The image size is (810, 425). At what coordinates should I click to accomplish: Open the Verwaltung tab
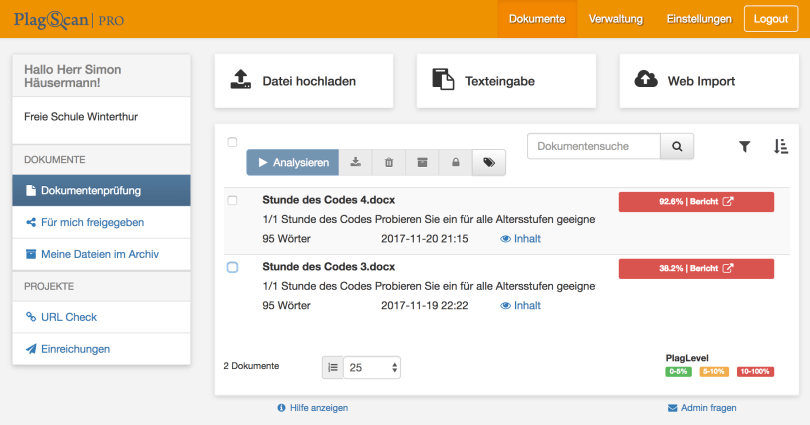616,19
